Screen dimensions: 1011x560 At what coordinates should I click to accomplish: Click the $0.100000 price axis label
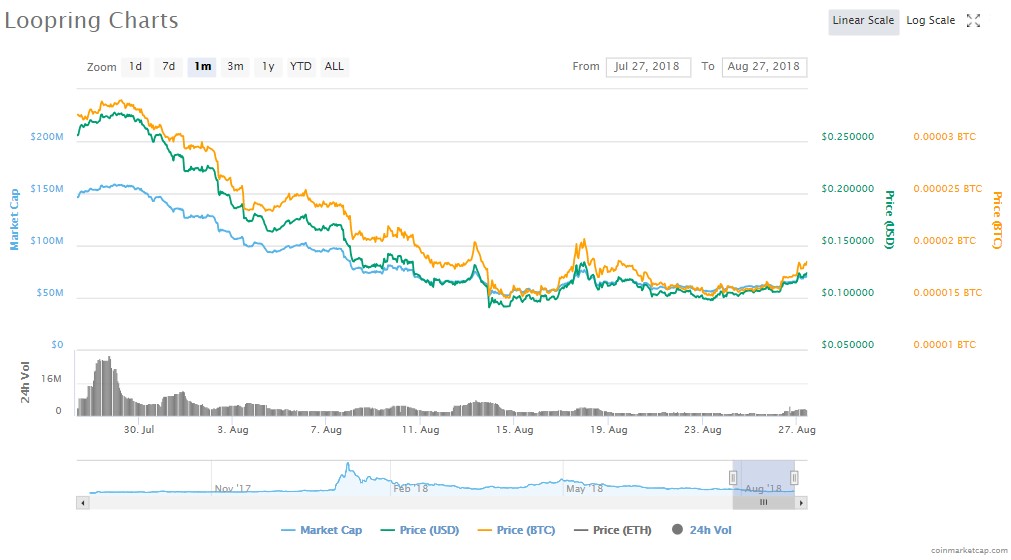[848, 293]
